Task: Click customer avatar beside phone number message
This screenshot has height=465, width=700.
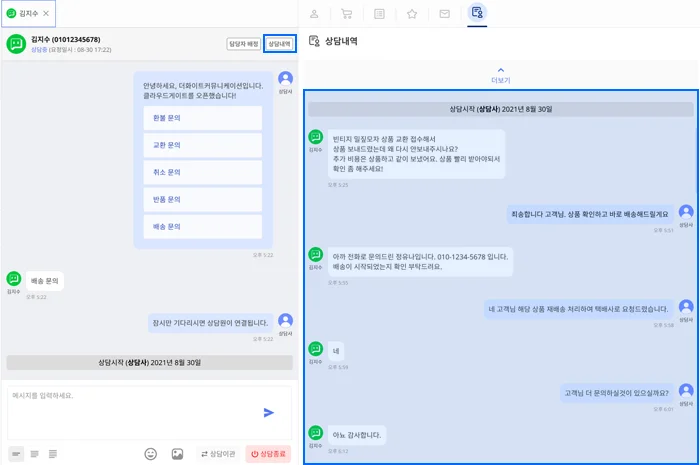Action: [x=316, y=254]
